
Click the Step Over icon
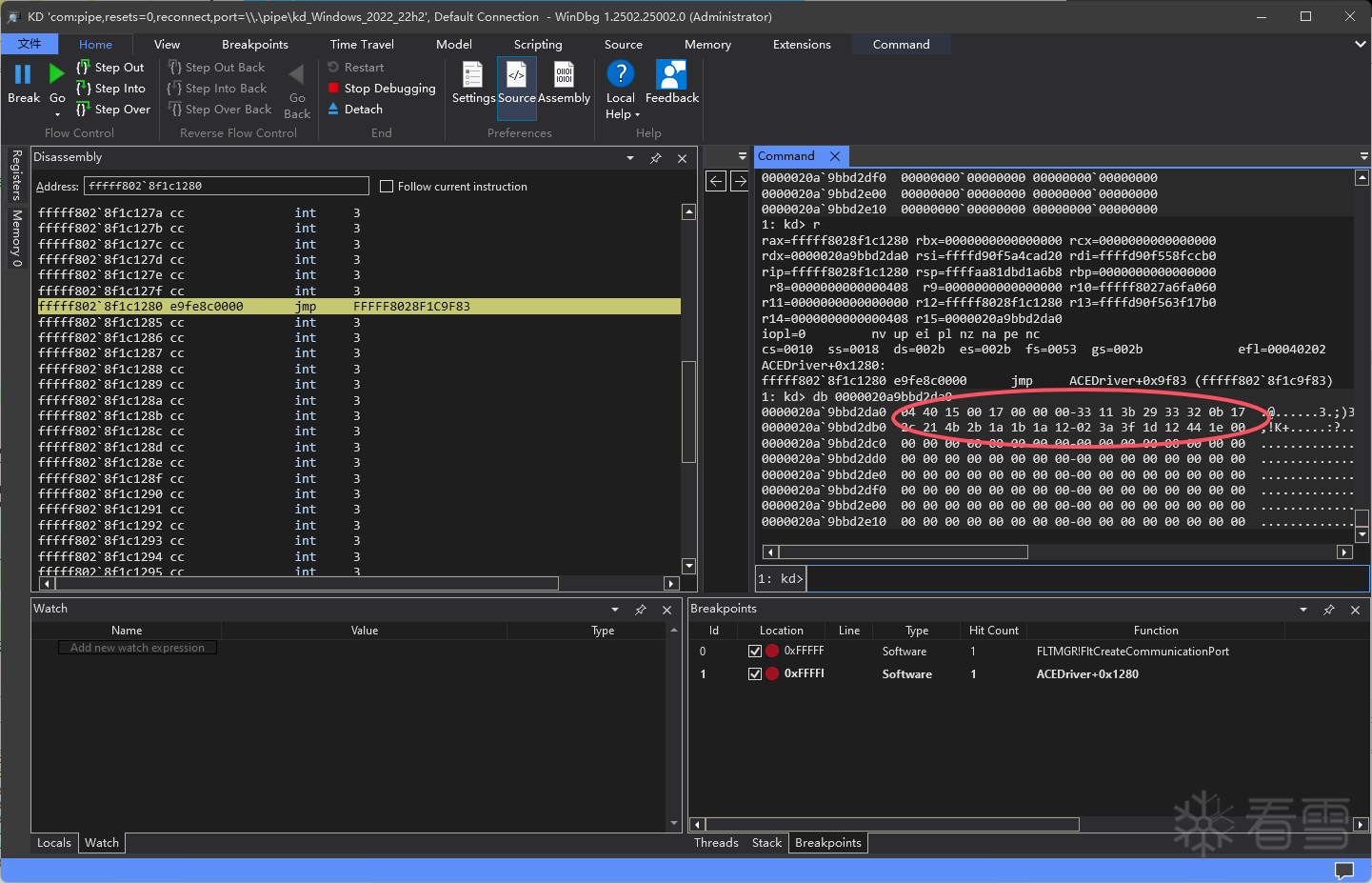83,110
